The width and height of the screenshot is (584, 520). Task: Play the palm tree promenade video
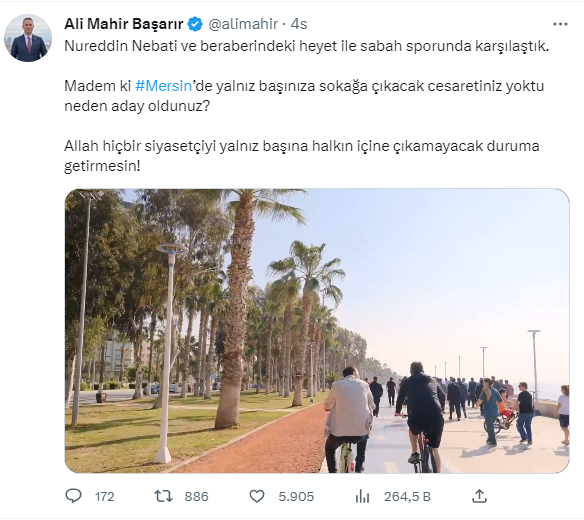(x=317, y=331)
